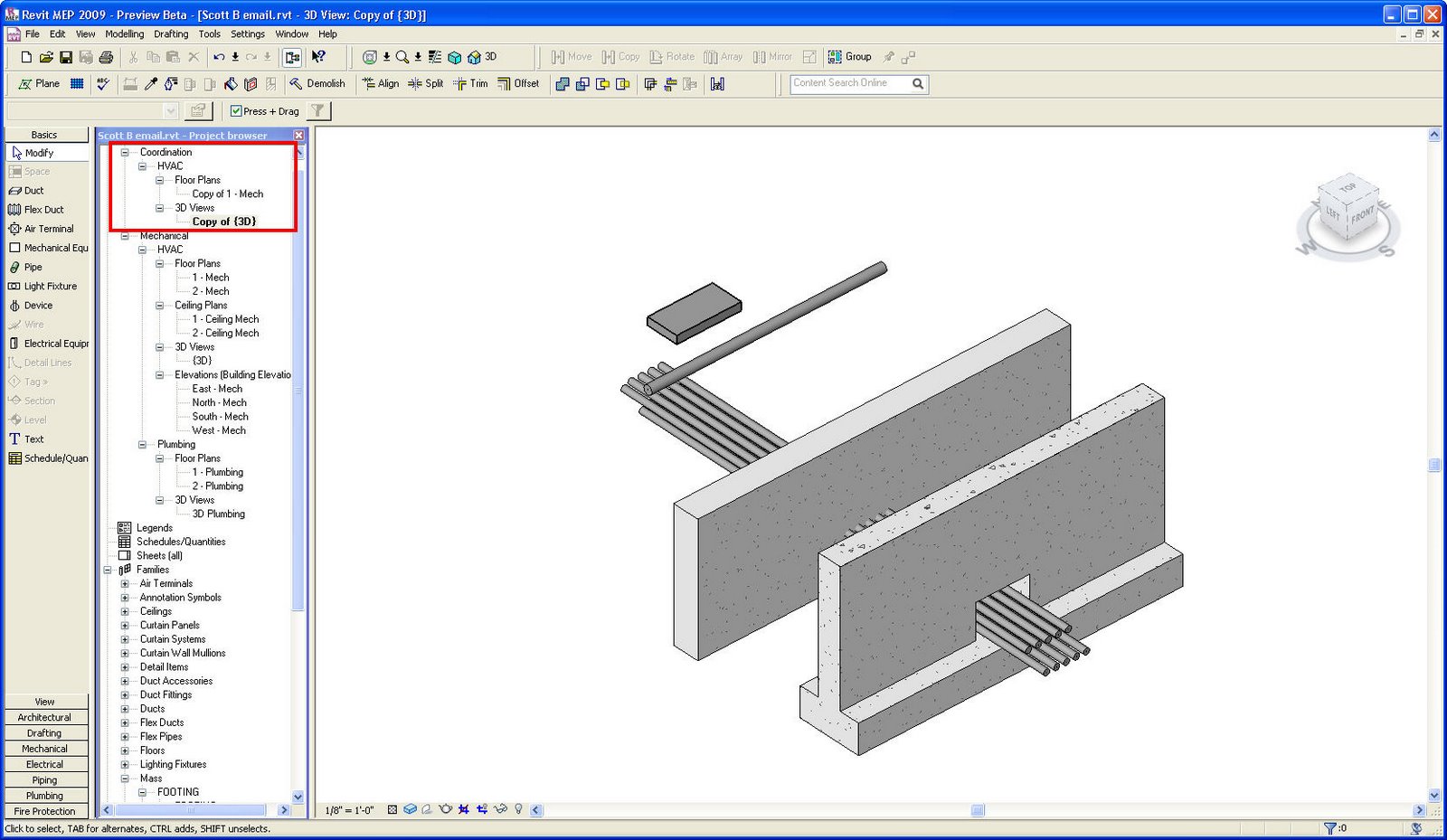Select the Align tool

click(381, 84)
